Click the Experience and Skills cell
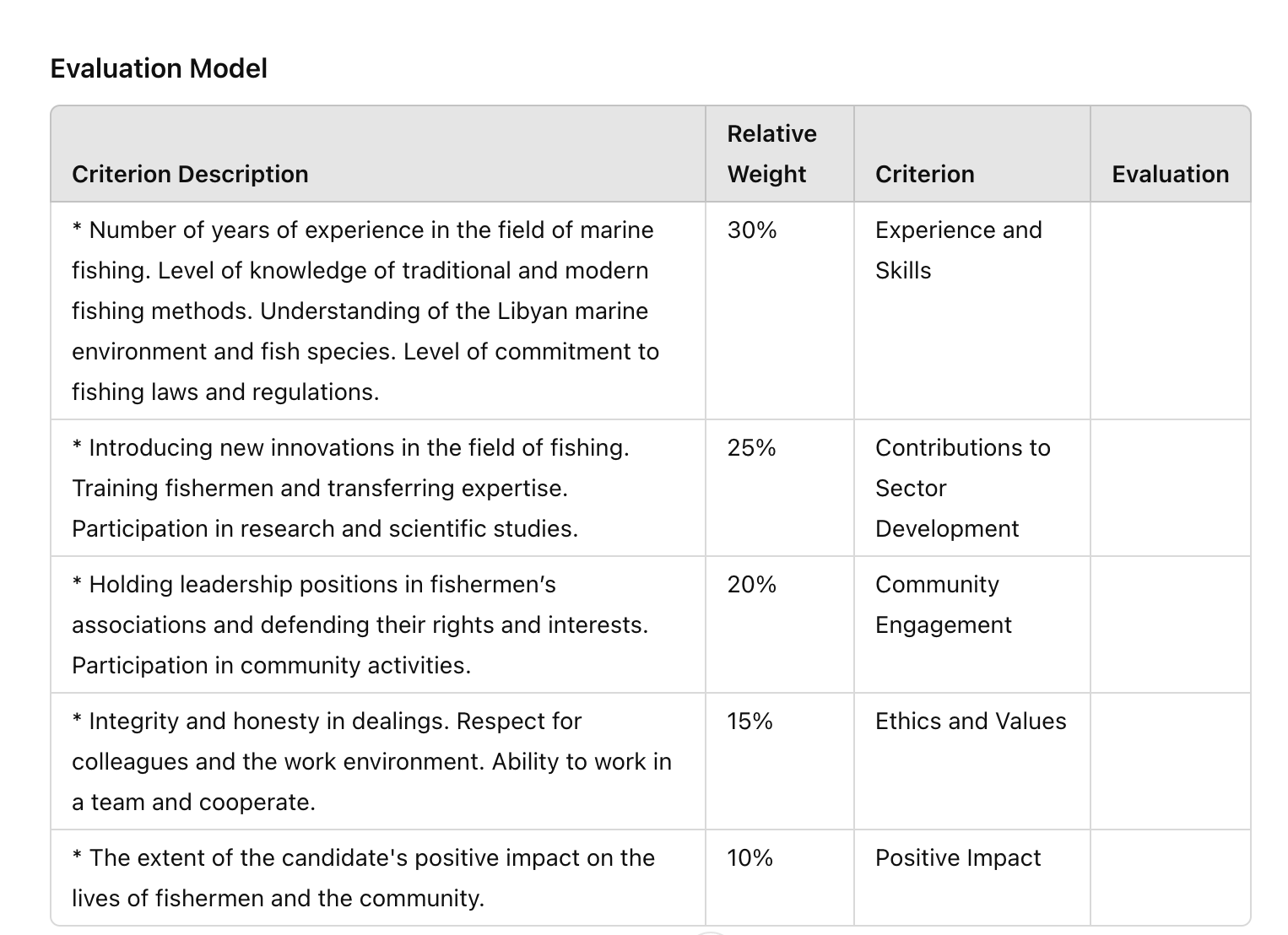Image resolution: width=1288 pixels, height=935 pixels. [958, 250]
